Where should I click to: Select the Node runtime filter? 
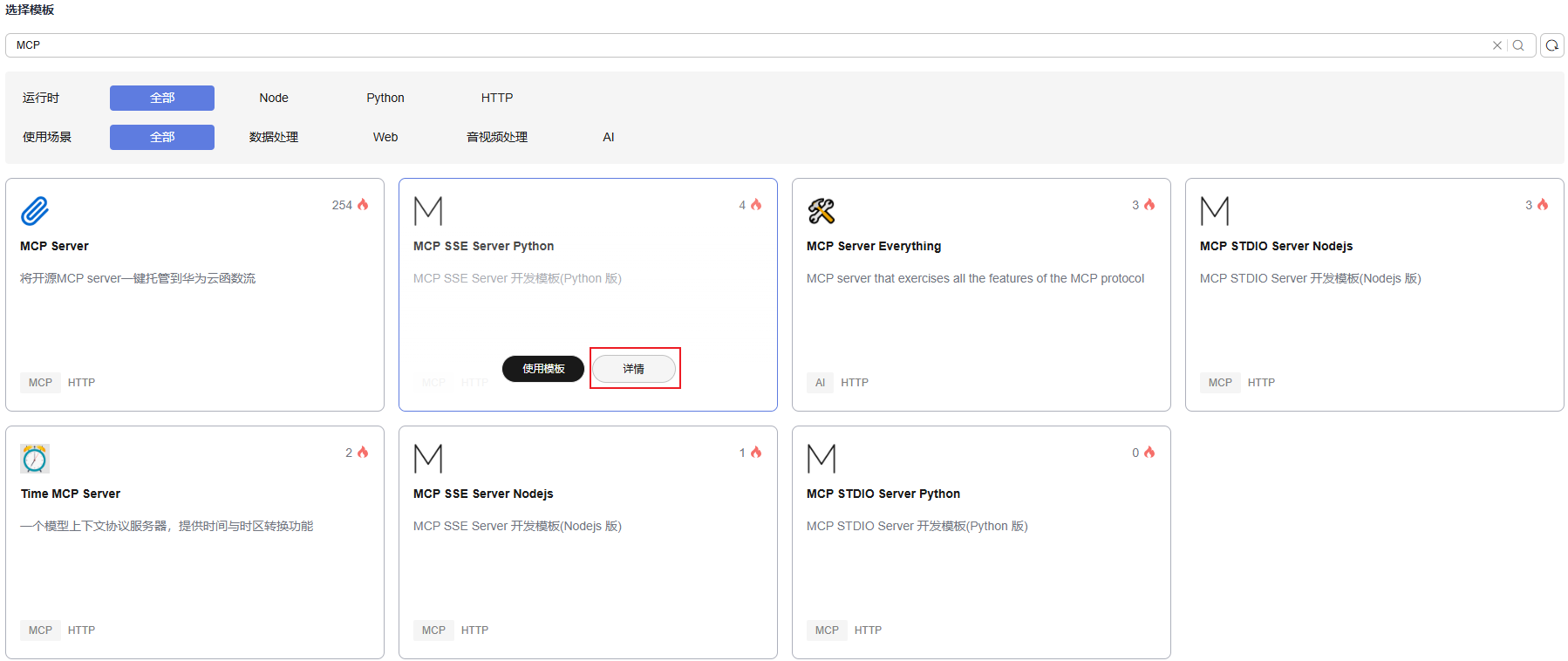273,98
